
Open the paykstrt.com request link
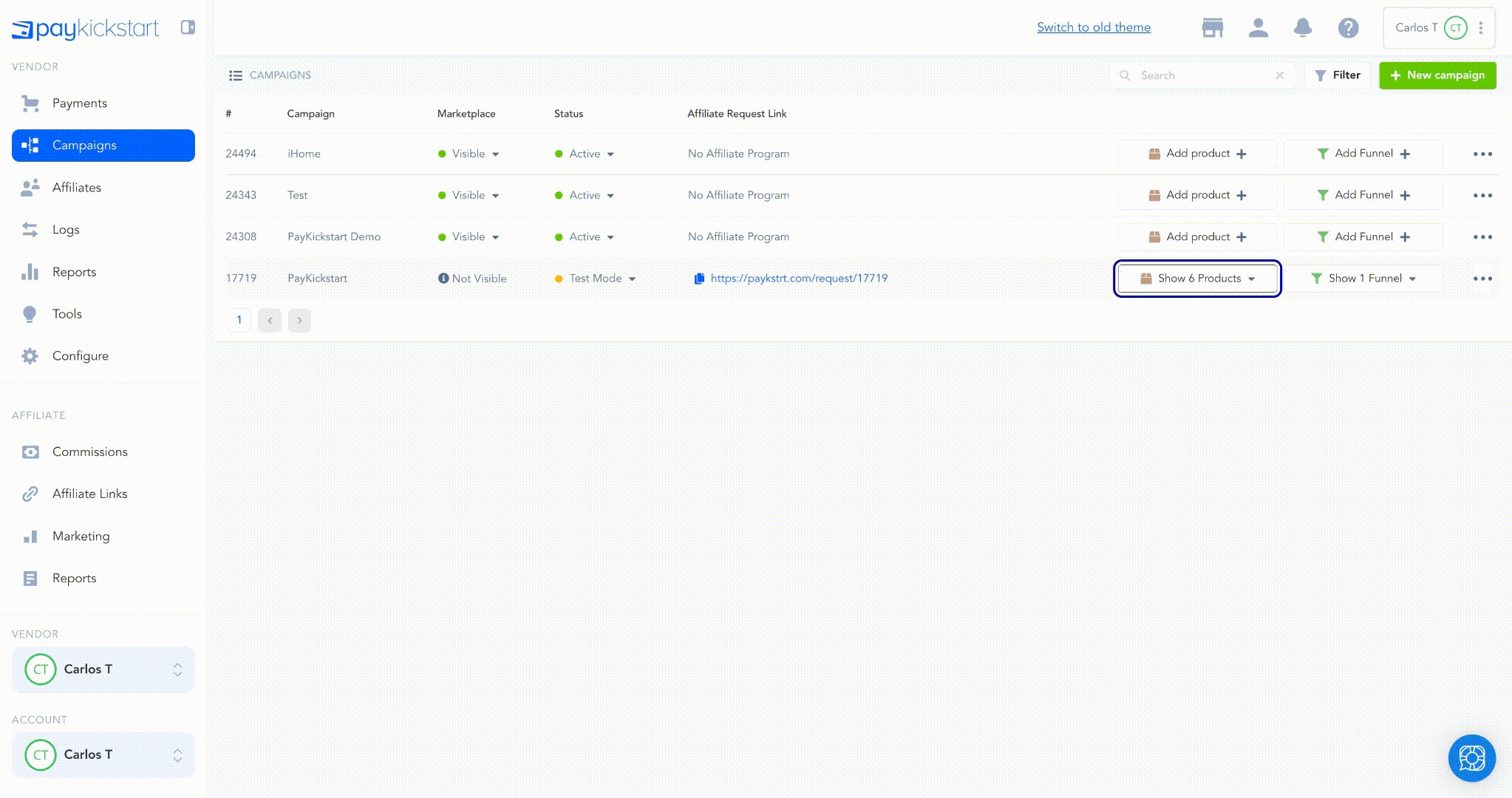(799, 279)
